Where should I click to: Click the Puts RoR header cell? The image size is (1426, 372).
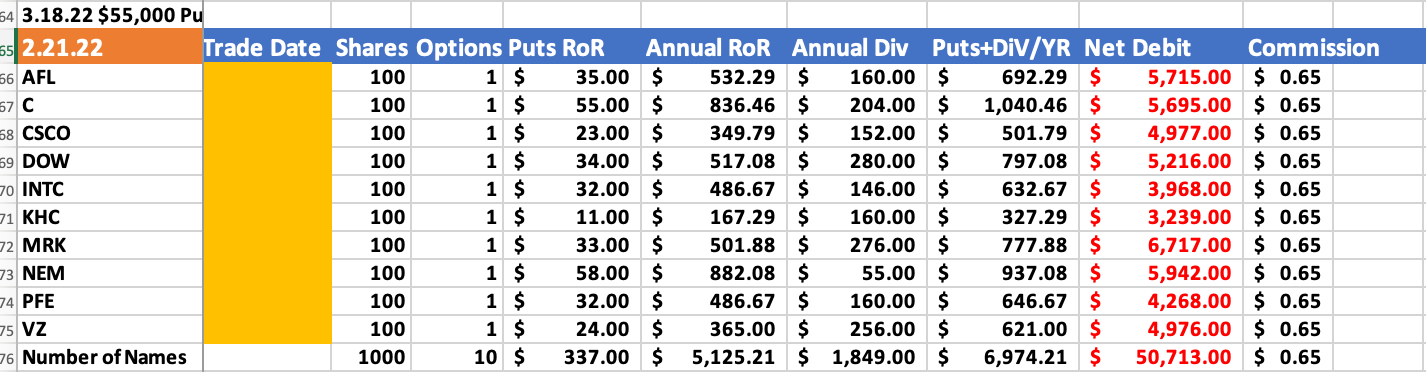click(573, 48)
